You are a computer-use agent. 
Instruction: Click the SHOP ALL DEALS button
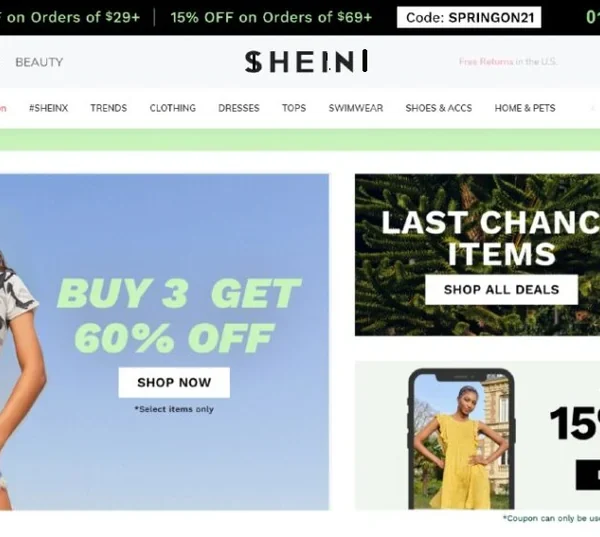[501, 290]
